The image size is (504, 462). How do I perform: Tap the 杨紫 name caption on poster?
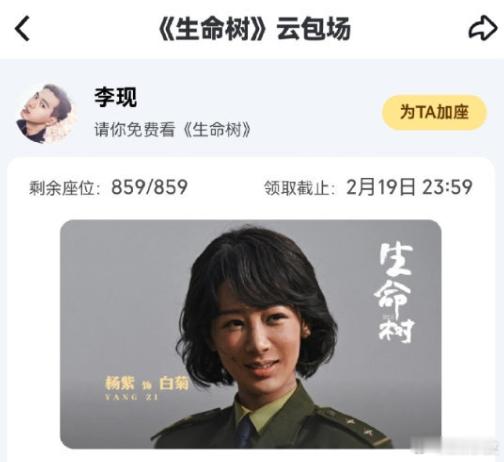pyautogui.click(x=120, y=383)
